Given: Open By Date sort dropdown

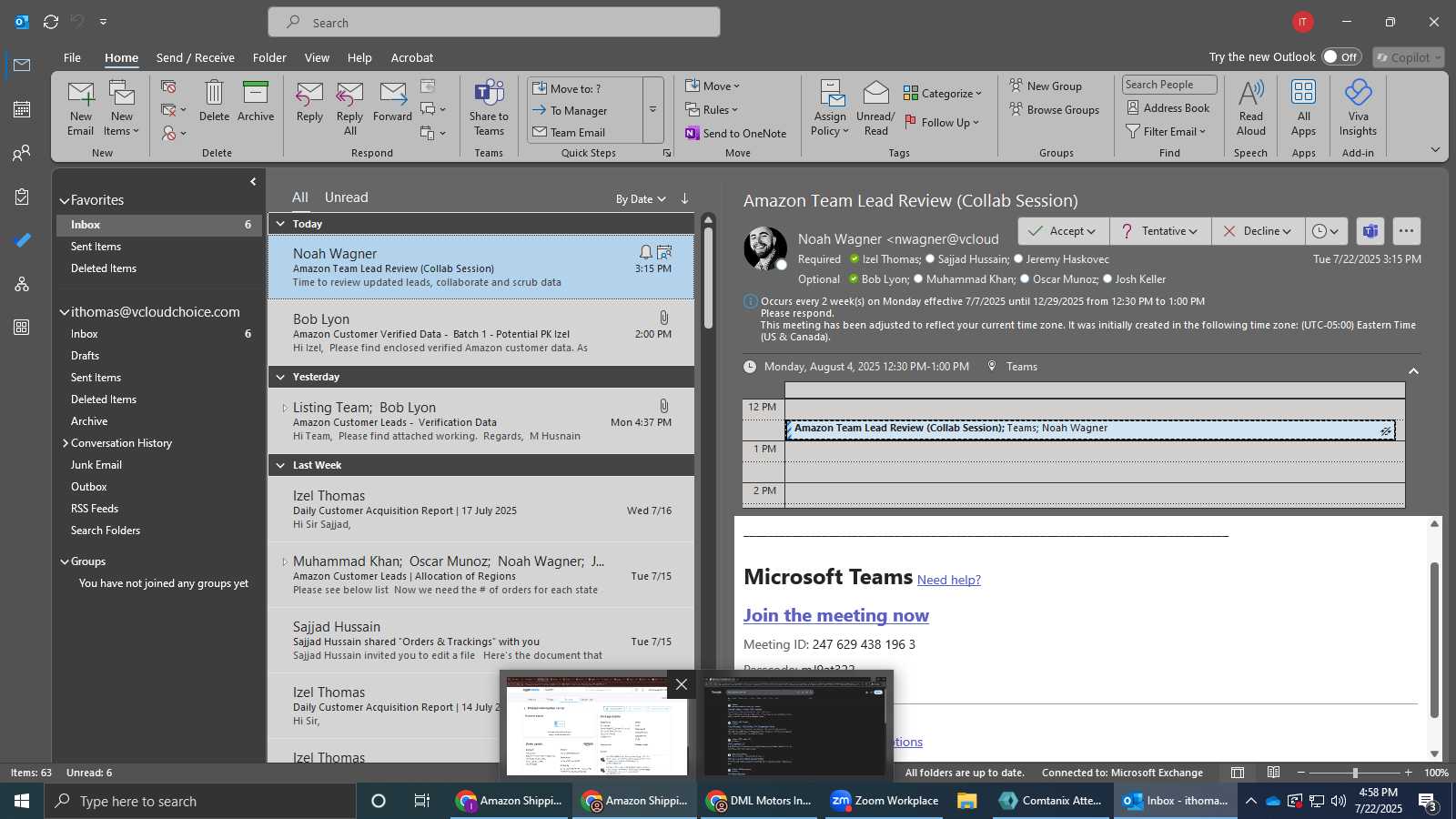Looking at the screenshot, I should coord(641,198).
